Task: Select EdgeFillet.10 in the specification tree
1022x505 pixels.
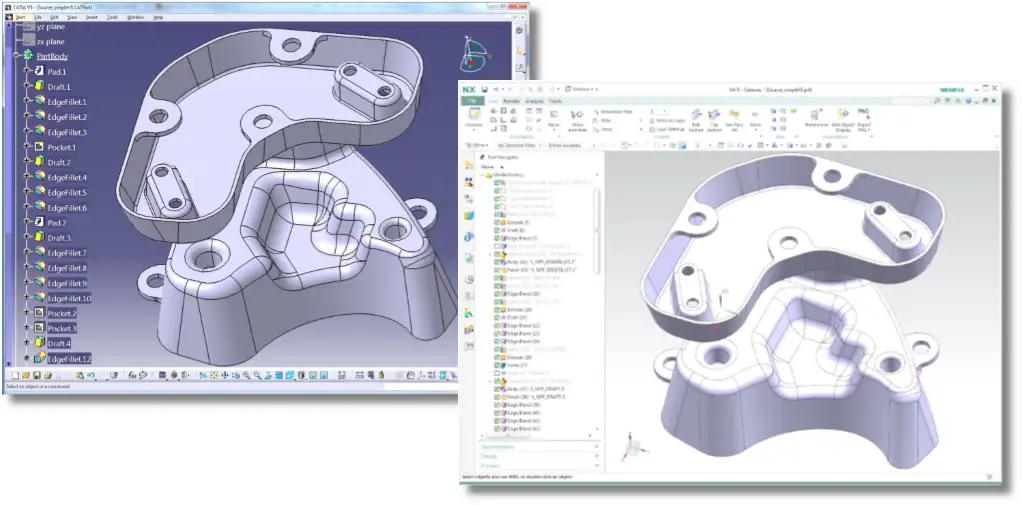Action: tap(70, 298)
